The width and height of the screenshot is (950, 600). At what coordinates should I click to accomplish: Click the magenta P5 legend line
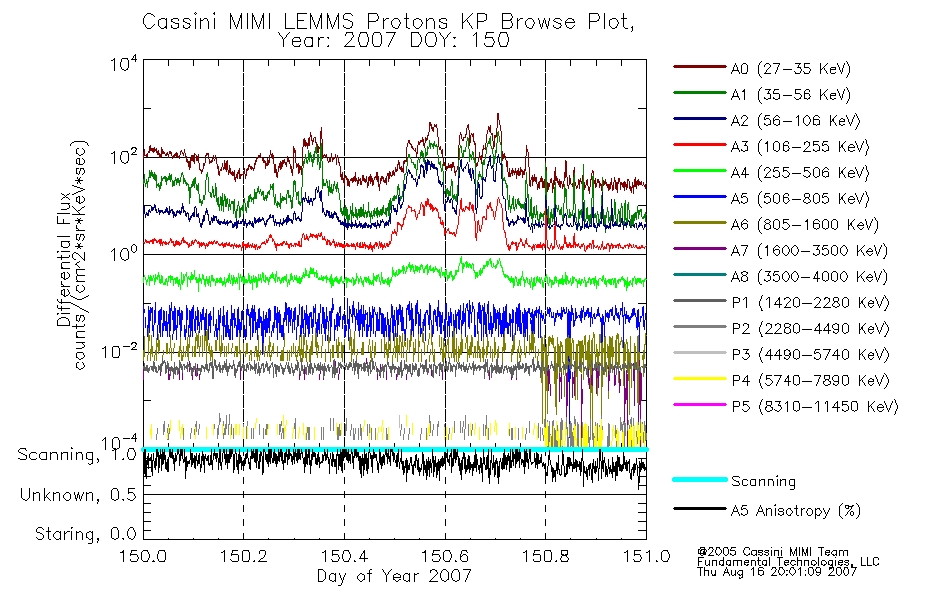699,404
